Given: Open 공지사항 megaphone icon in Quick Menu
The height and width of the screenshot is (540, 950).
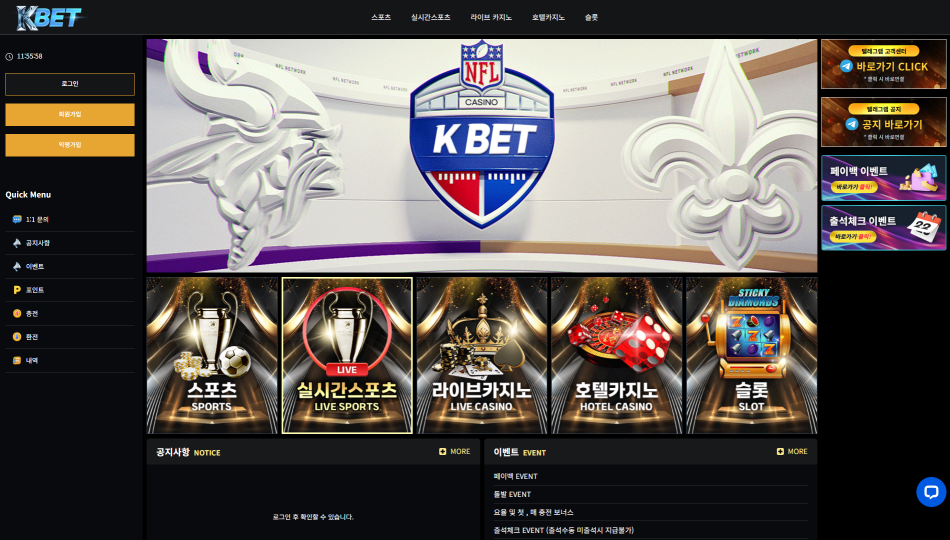Looking at the screenshot, I should coord(17,243).
